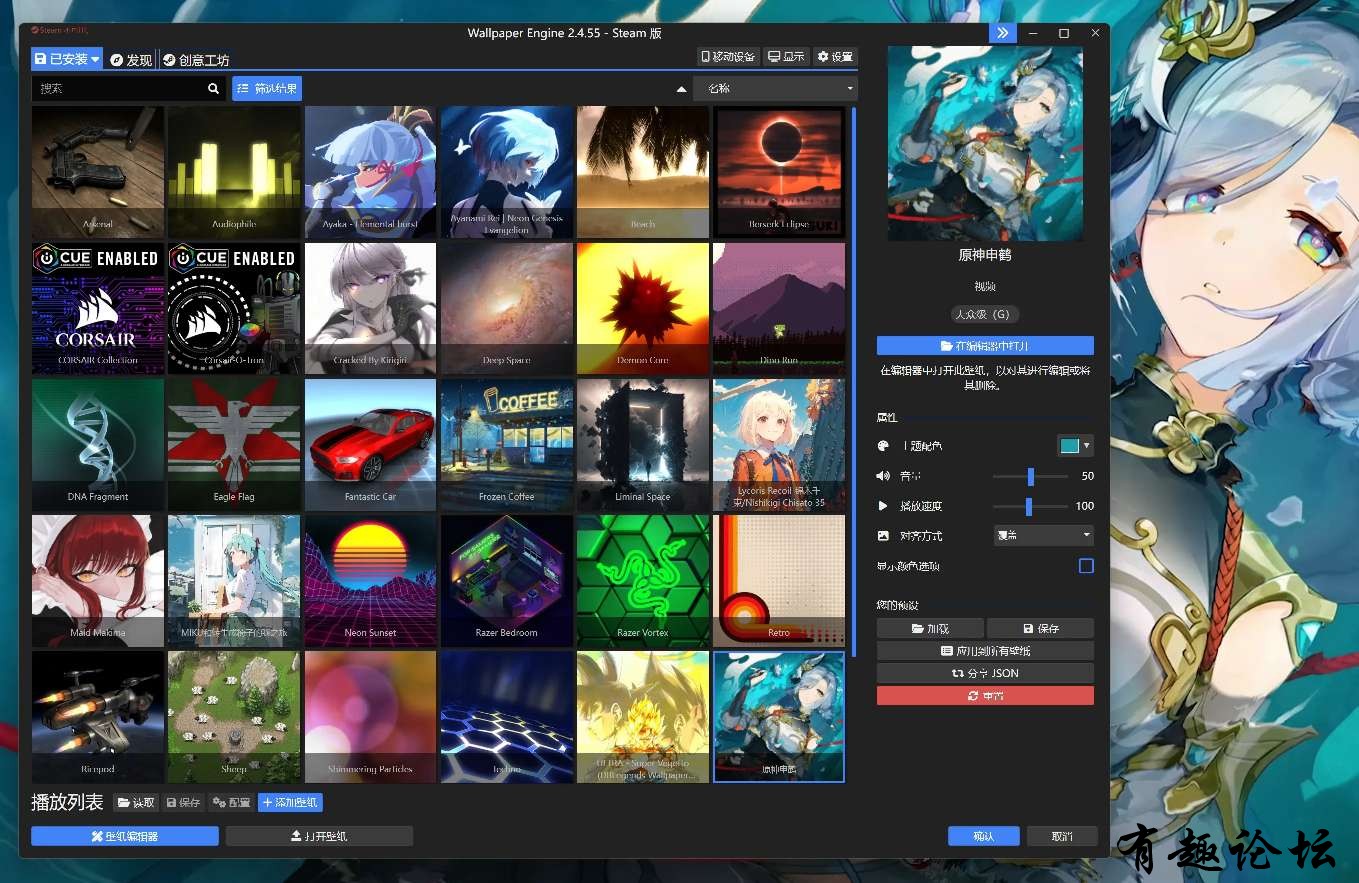Screen dimensions: 1359x883
Task: Select the Corsair O-Tron wallpaper
Action: click(234, 308)
